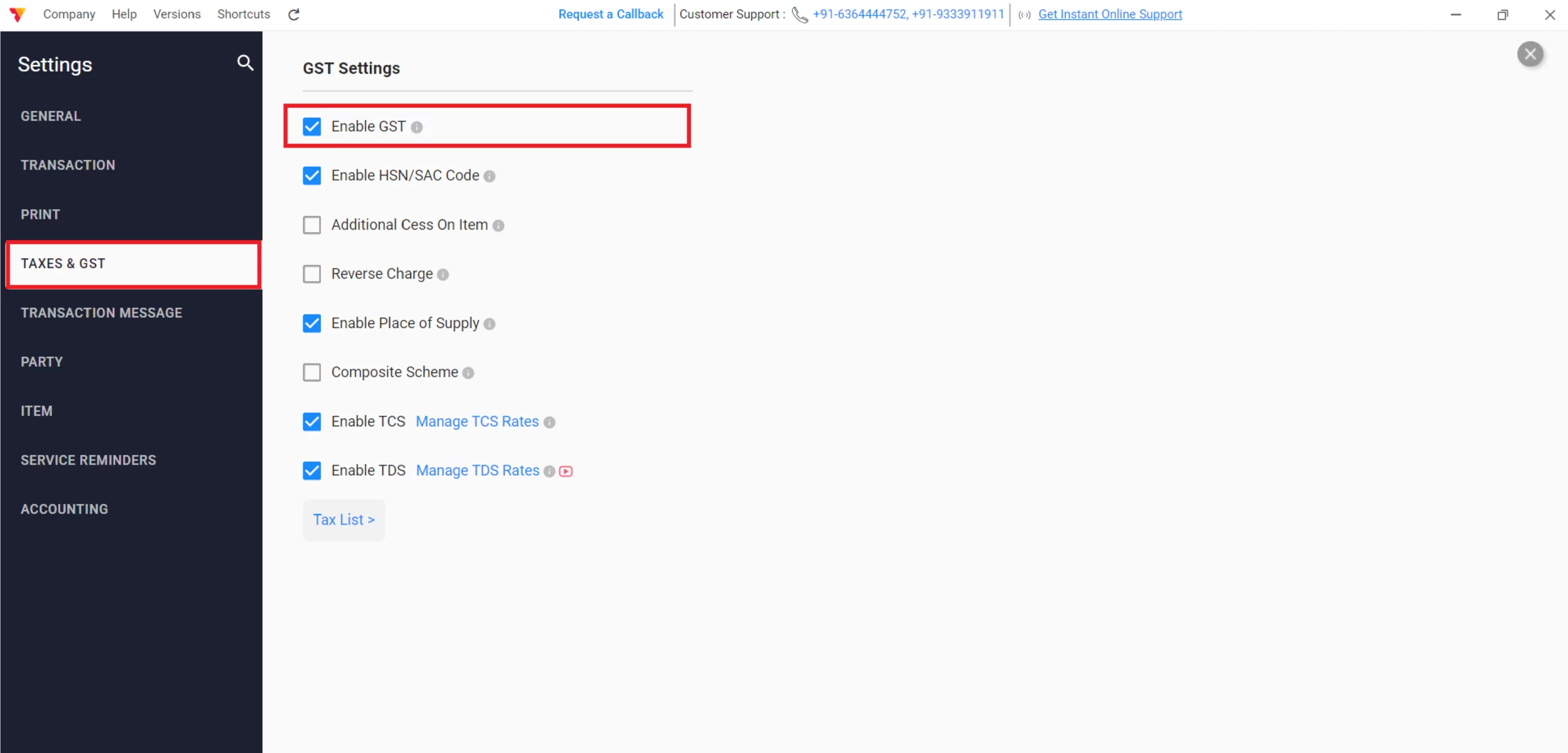Screen dimensions: 1568x753
Task: Enable Additional Cess On Item checkbox
Action: point(312,225)
